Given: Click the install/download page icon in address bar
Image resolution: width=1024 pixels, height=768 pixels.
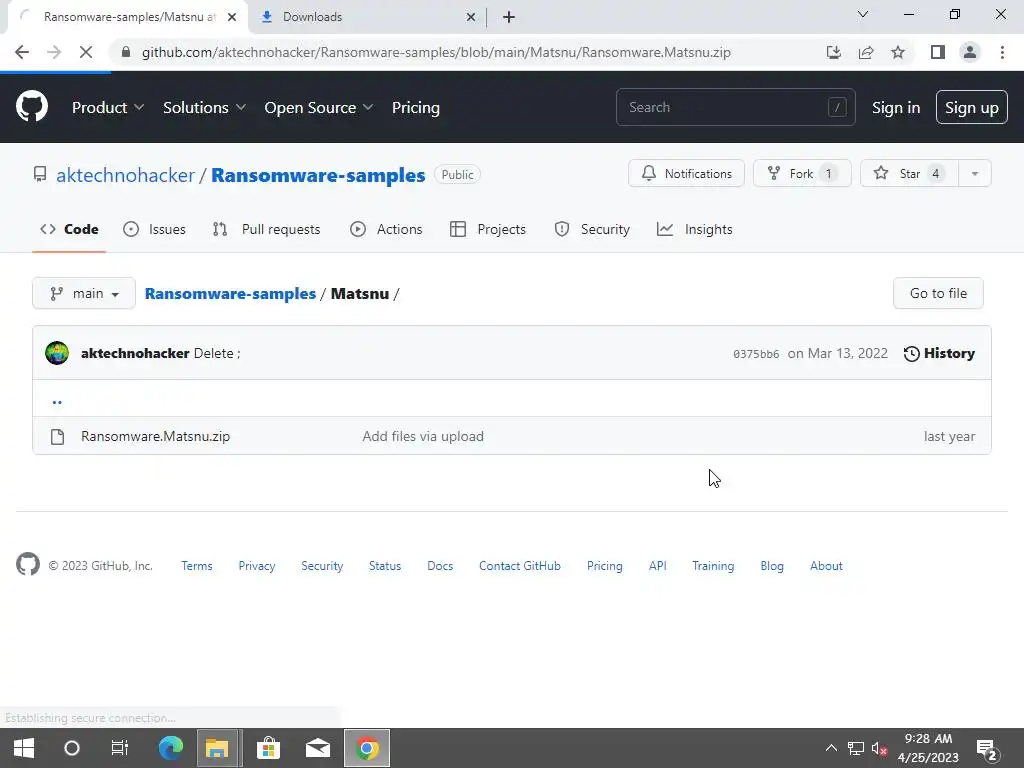Looking at the screenshot, I should pyautogui.click(x=833, y=52).
